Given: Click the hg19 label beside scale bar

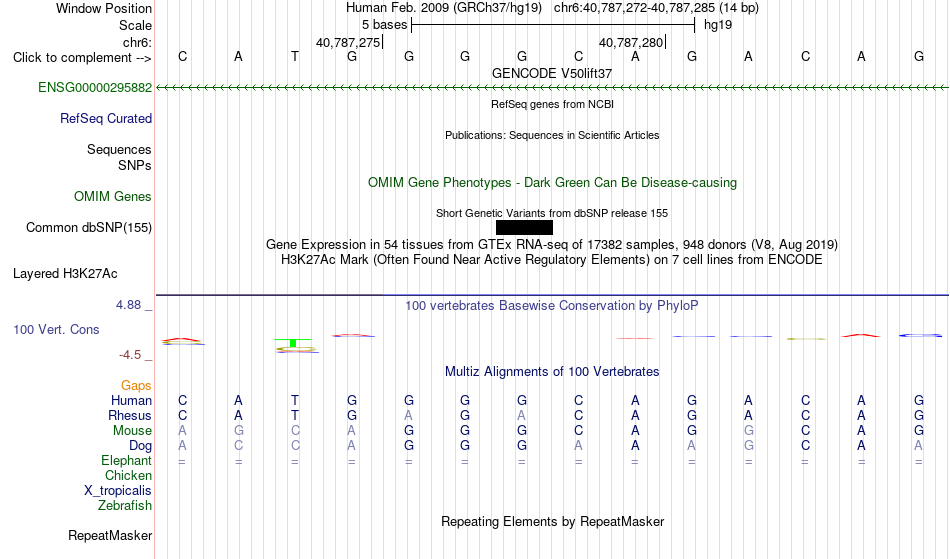Looking at the screenshot, I should tap(718, 25).
